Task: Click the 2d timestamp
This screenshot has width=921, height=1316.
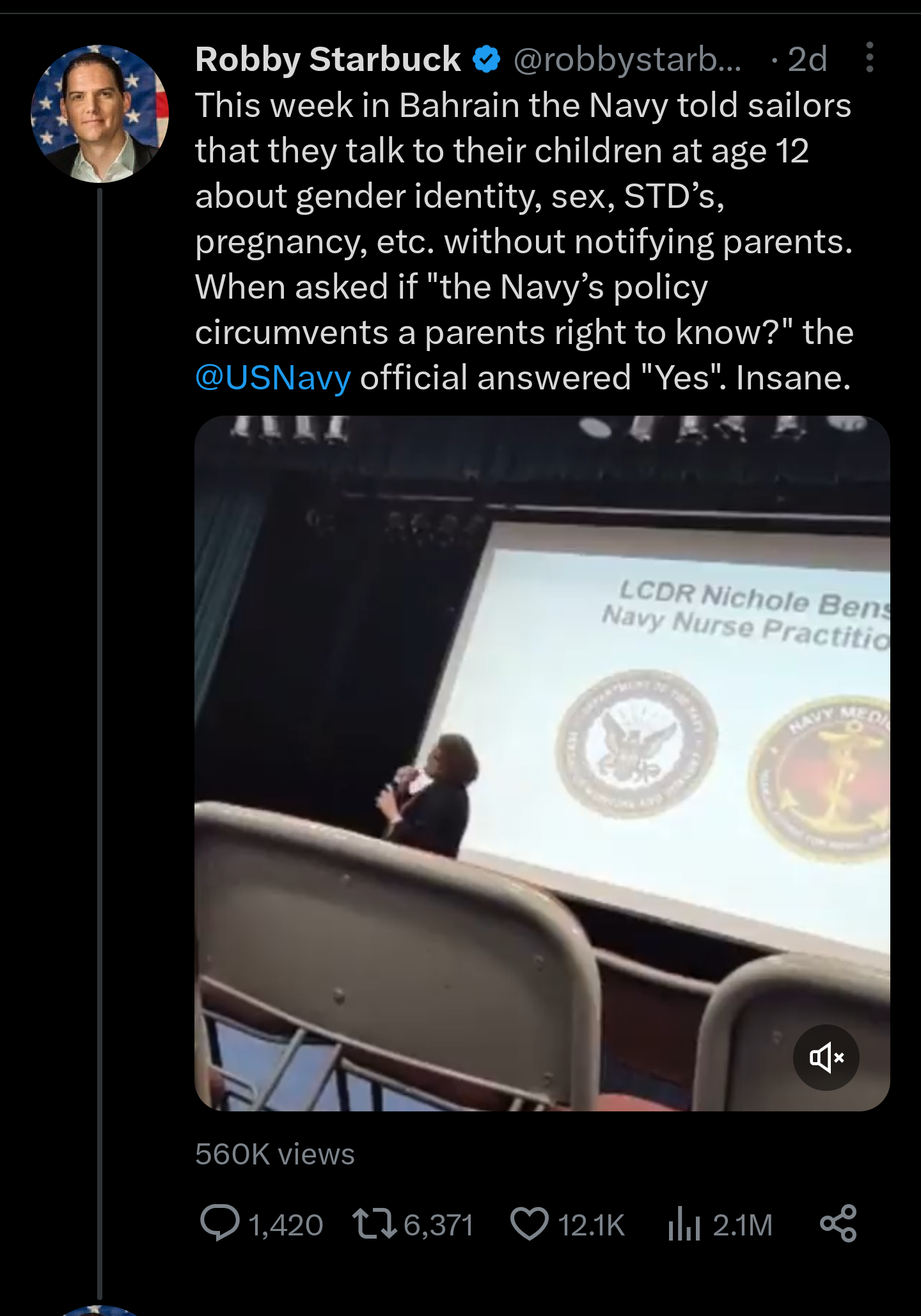Action: [808, 59]
